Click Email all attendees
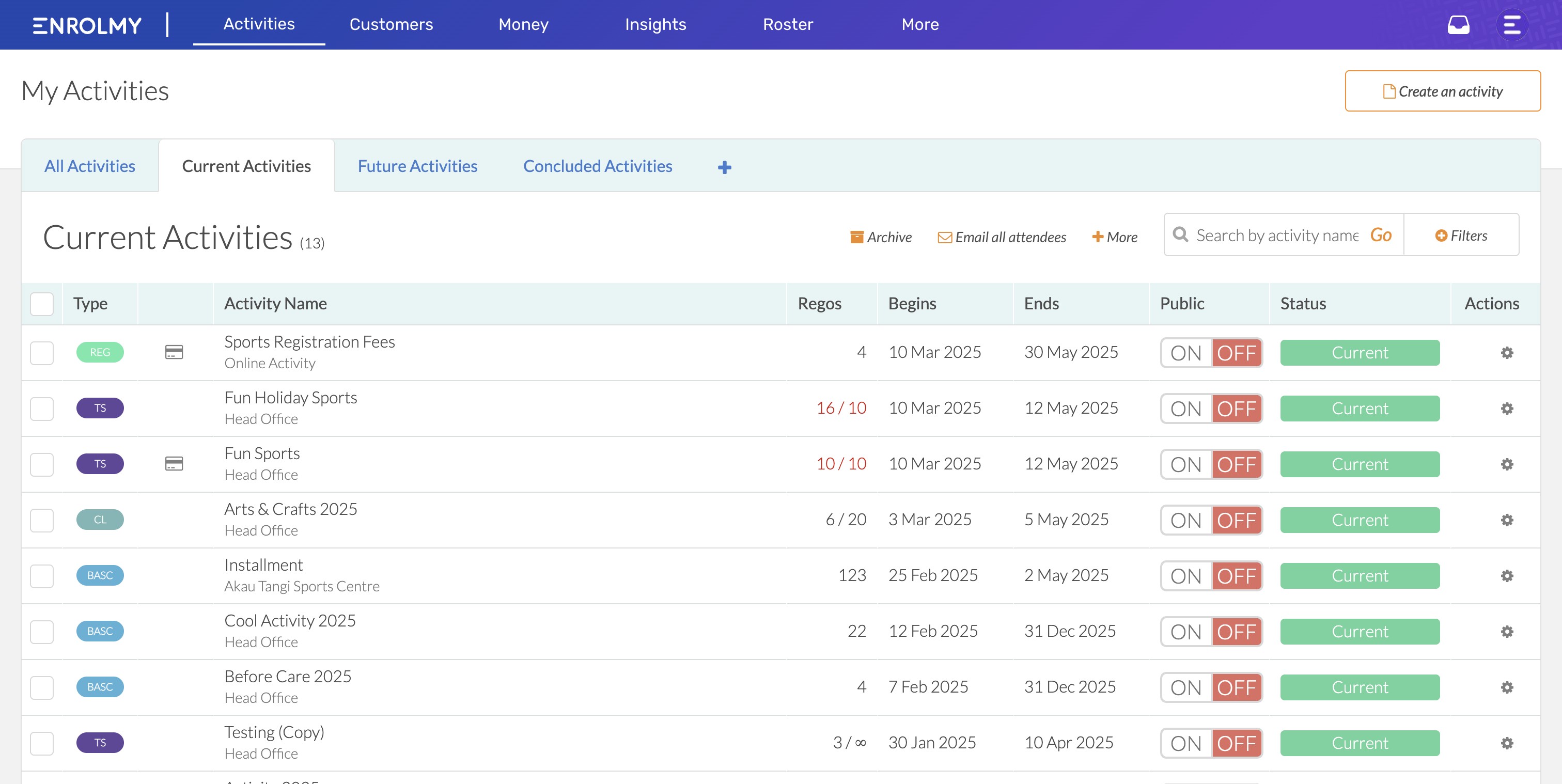 tap(1002, 237)
